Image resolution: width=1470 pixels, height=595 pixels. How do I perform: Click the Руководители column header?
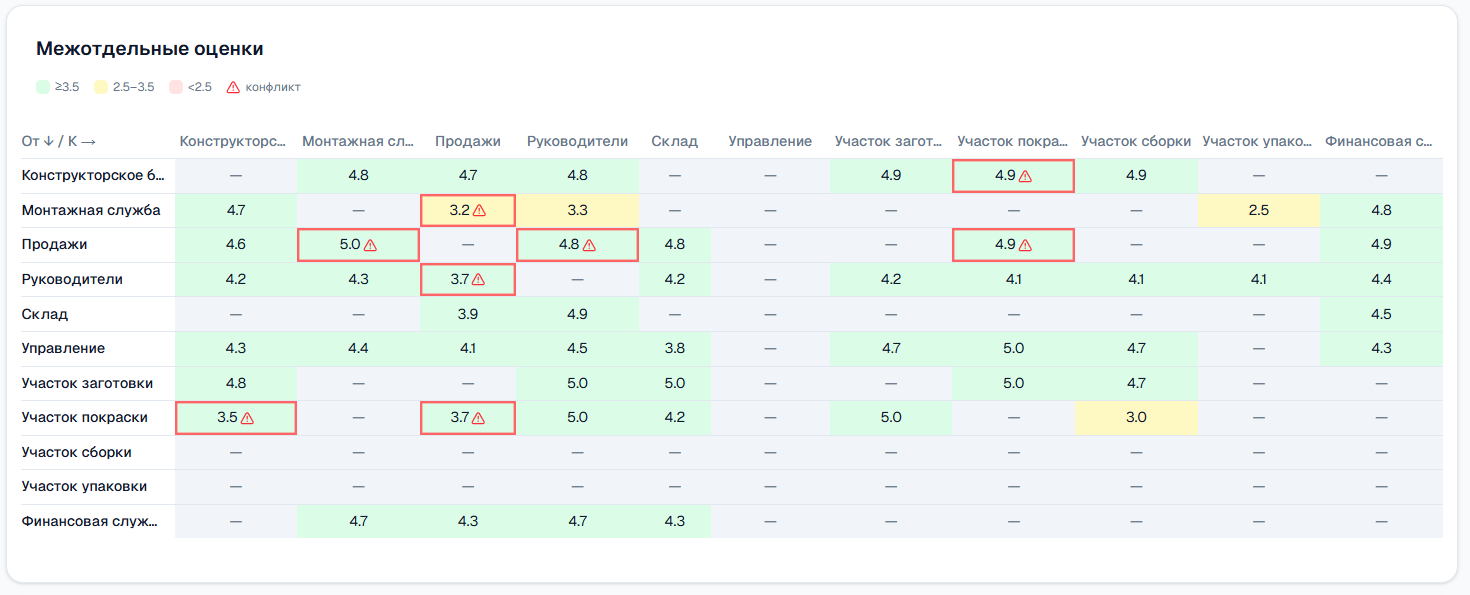[x=577, y=141]
